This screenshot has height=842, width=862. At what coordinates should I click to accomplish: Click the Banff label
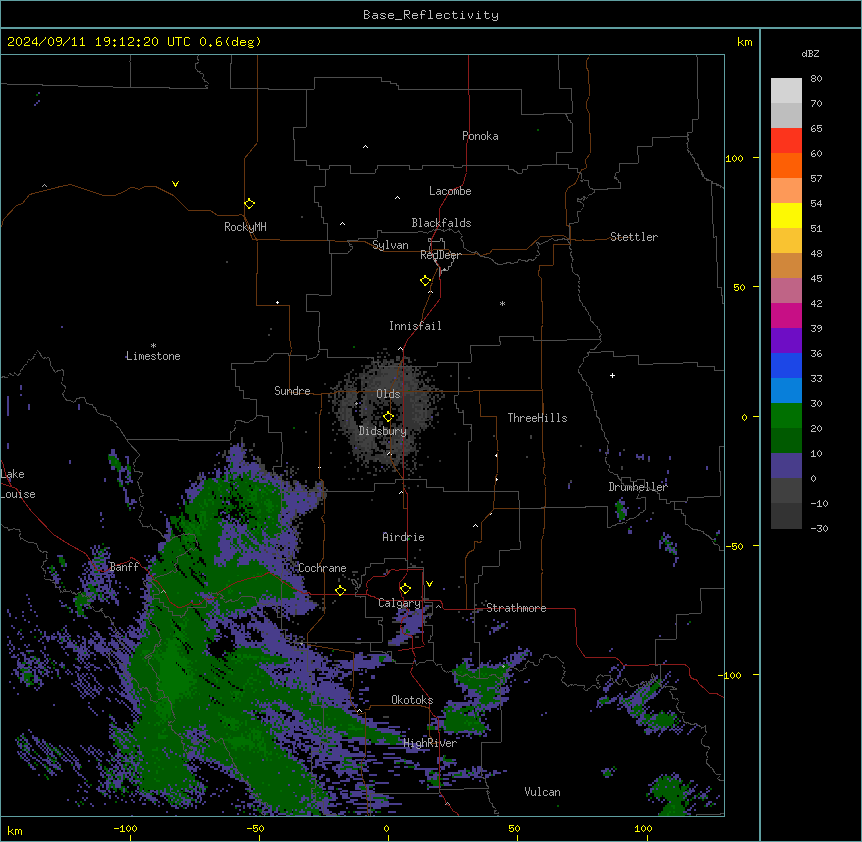124,567
